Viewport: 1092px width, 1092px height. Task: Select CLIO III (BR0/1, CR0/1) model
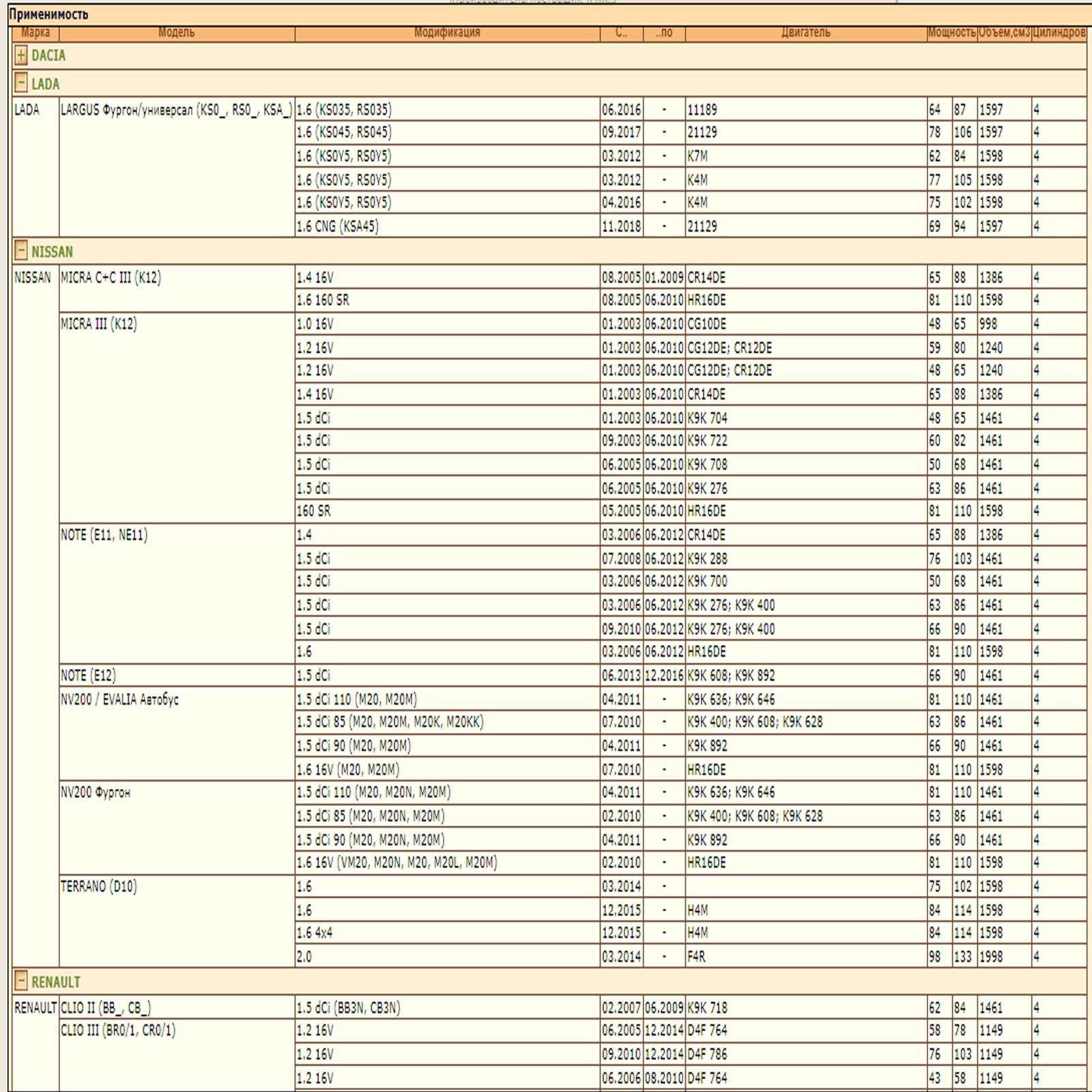pyautogui.click(x=117, y=1031)
